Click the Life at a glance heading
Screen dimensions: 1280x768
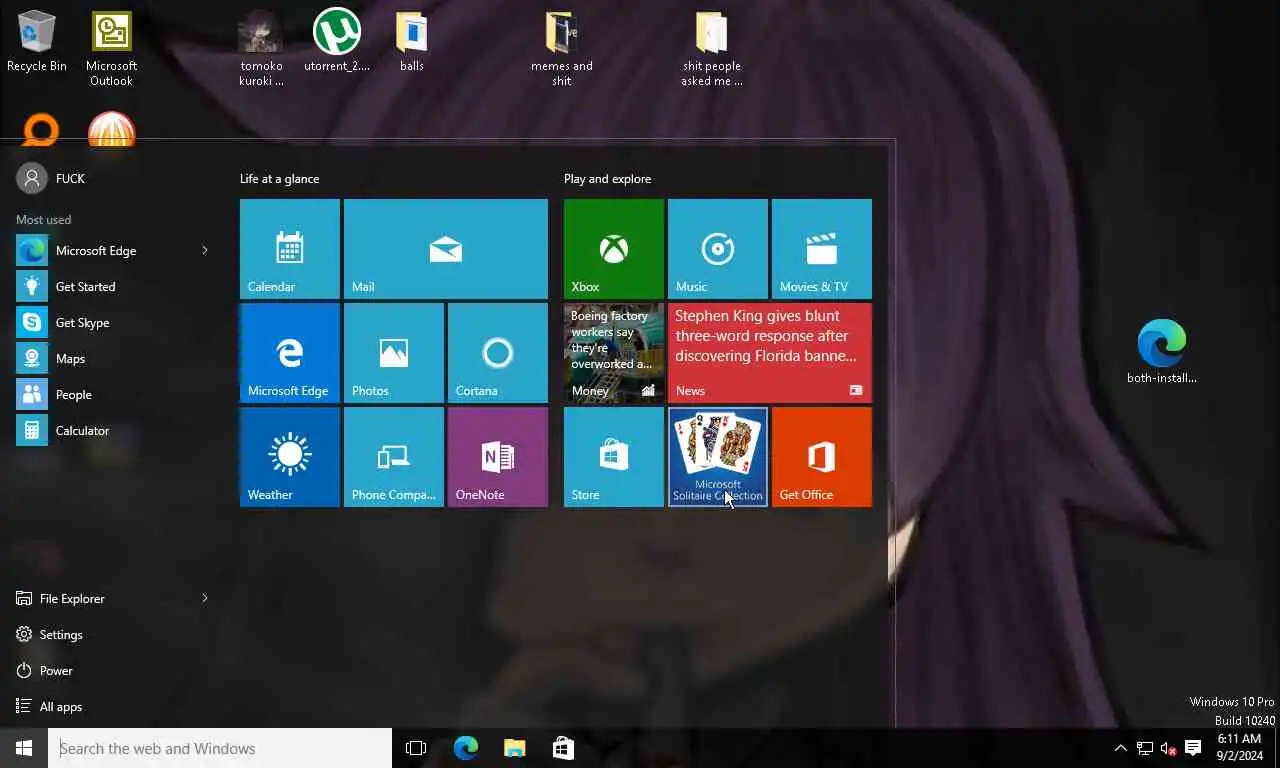[280, 179]
